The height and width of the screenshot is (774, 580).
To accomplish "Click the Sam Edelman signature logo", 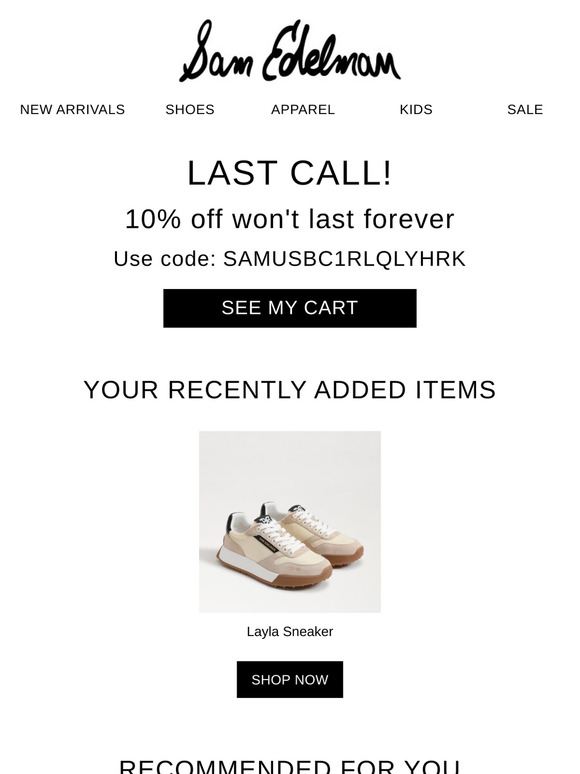I will (290, 51).
